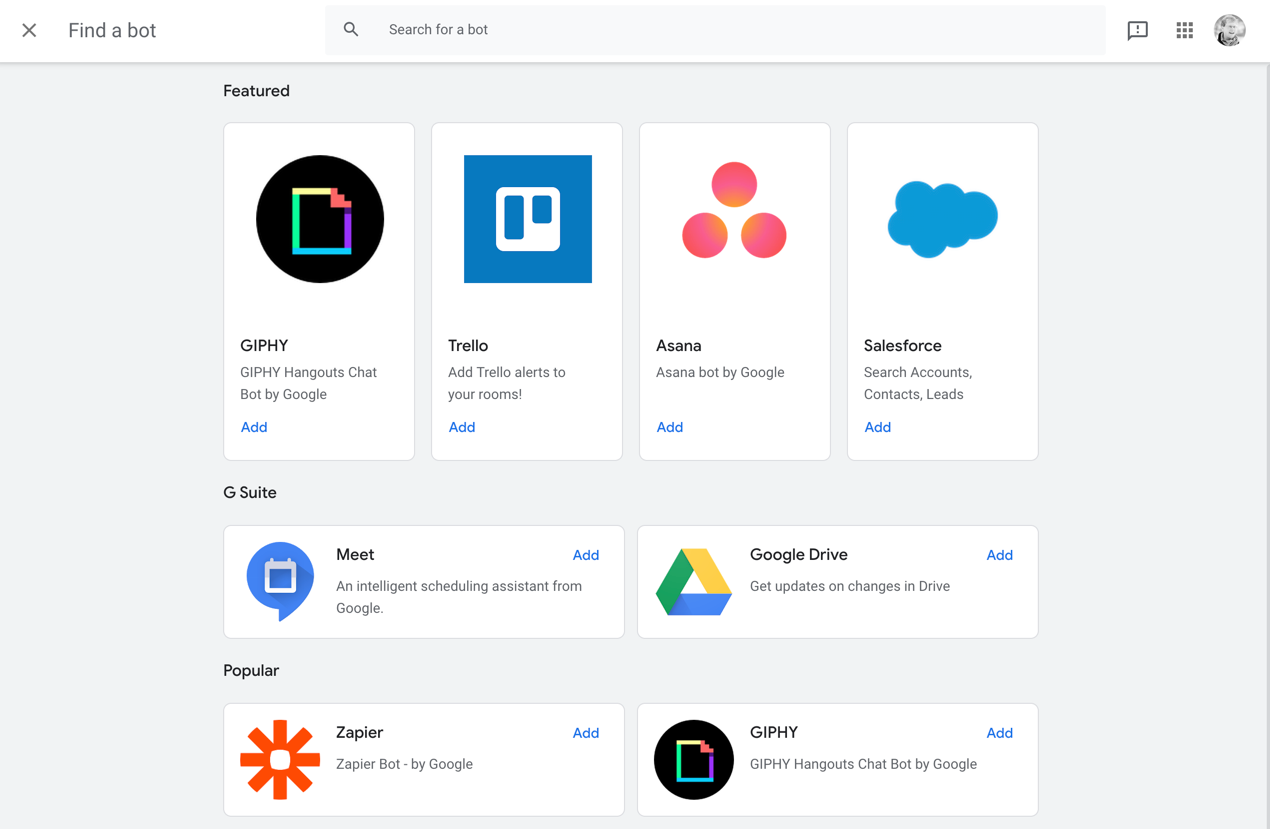Click the G Suite section heading
1270x829 pixels.
click(250, 493)
